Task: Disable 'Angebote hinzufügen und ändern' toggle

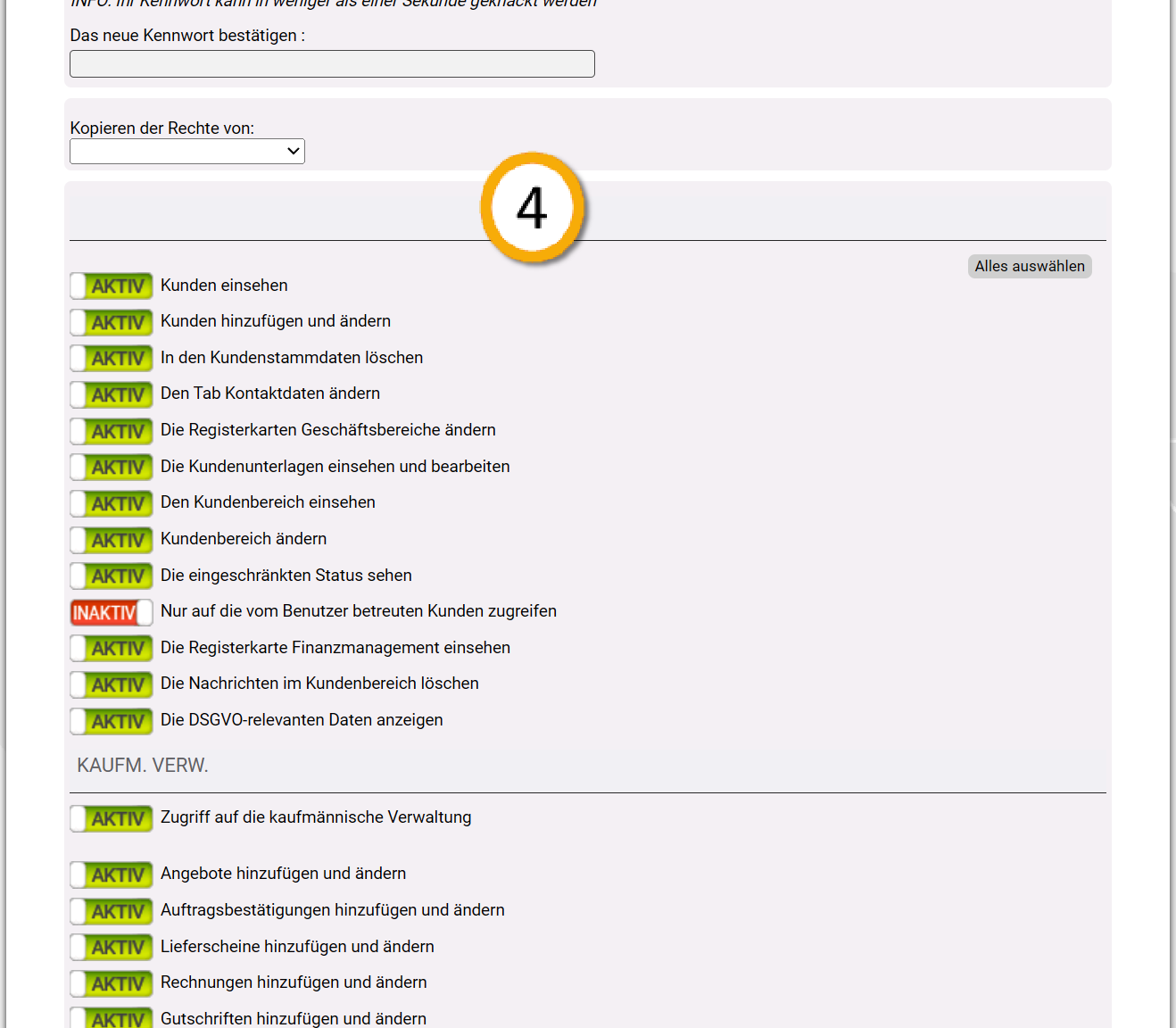Action: click(x=112, y=875)
